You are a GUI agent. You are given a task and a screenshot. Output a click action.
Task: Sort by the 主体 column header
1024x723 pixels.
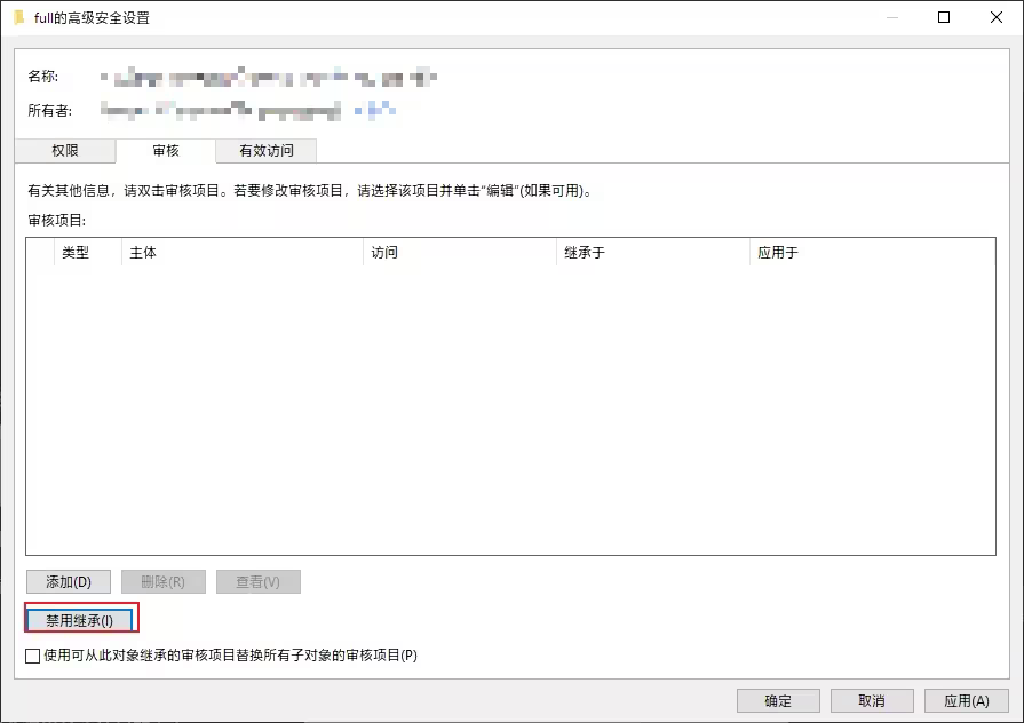[x=141, y=252]
